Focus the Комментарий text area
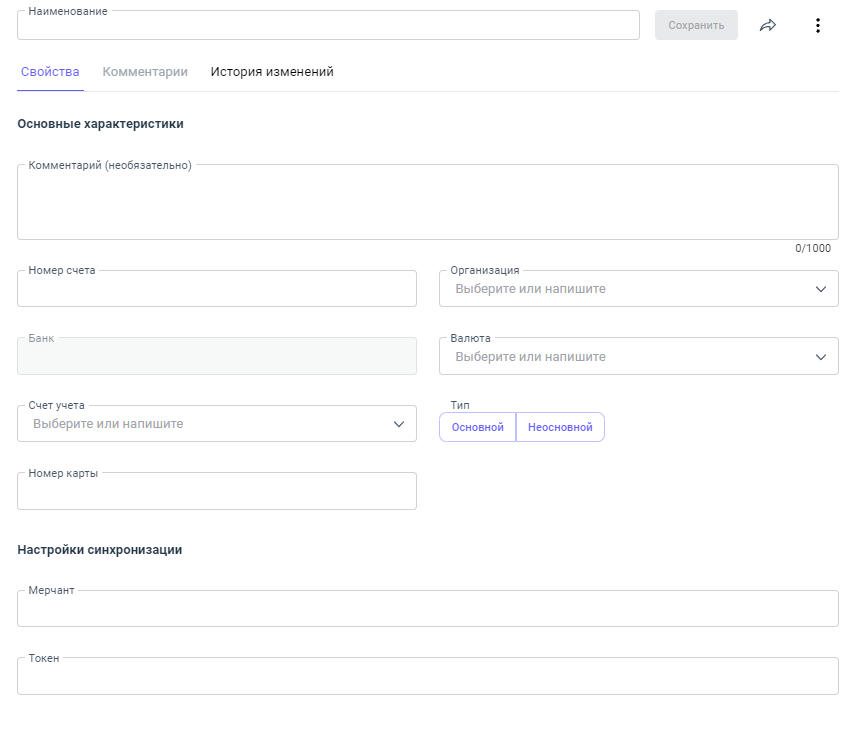This screenshot has width=854, height=739. (427, 203)
